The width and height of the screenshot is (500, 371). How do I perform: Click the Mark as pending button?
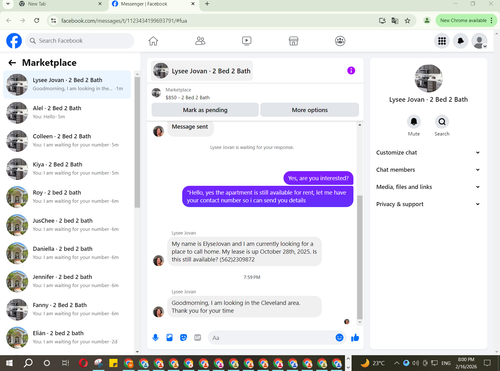click(205, 110)
